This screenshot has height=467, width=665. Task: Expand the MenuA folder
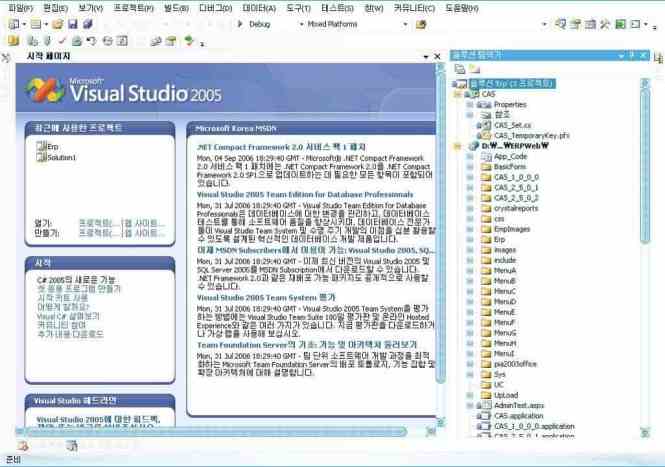(x=470, y=271)
